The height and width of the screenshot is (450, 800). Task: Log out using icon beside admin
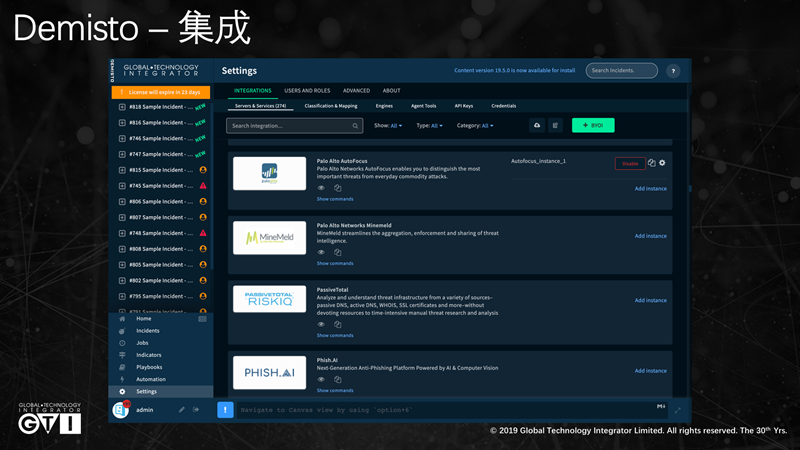tap(196, 410)
